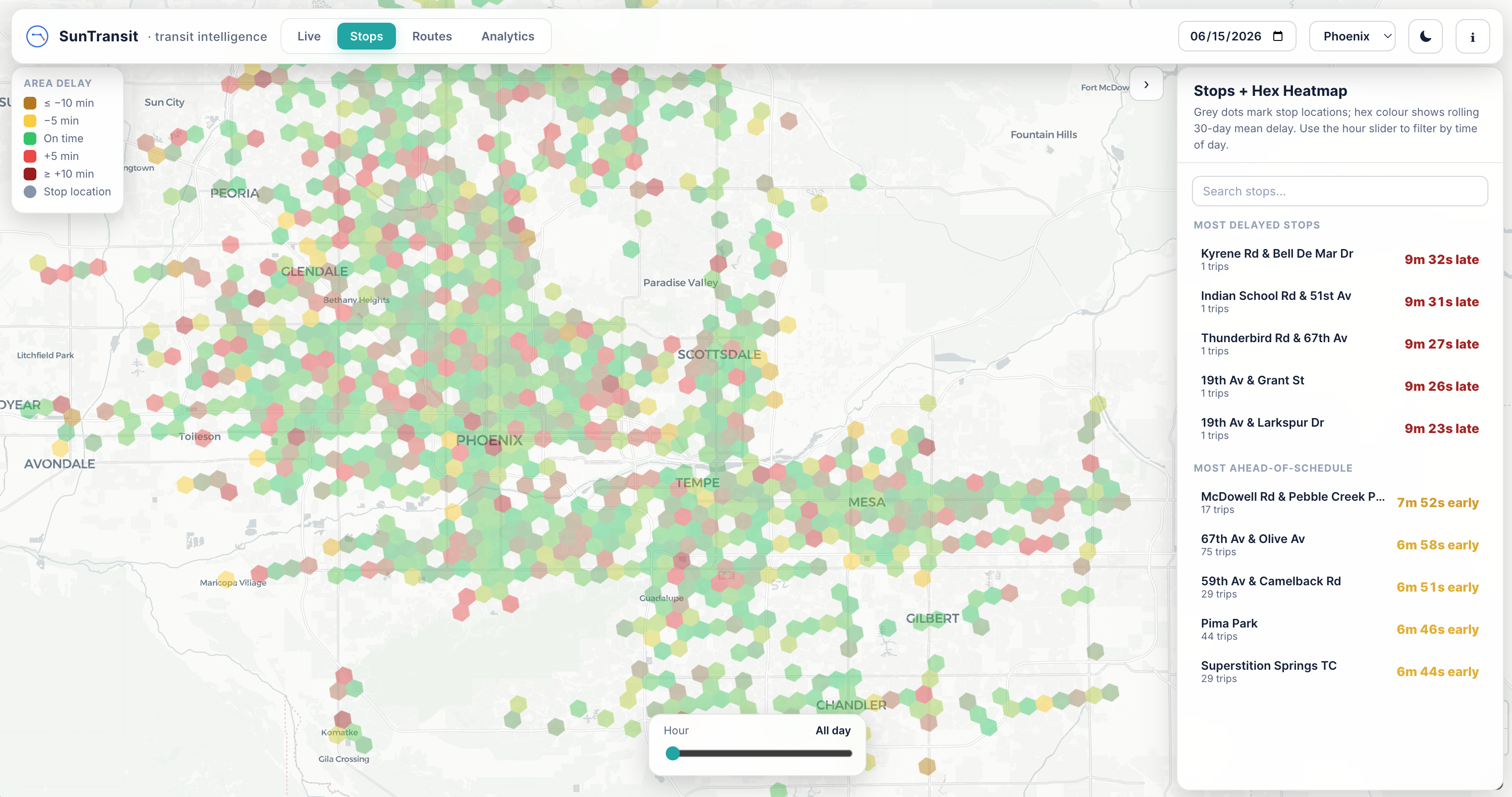Viewport: 1512px width, 797px height.
Task: Open the calendar picker icon in date field
Action: pyautogui.click(x=1277, y=36)
